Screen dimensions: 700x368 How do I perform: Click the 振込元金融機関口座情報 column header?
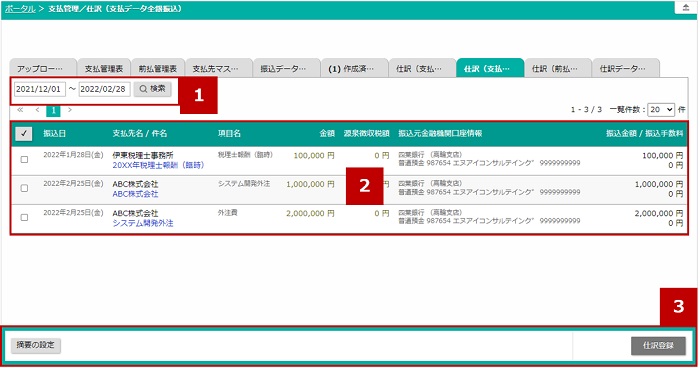(x=440, y=134)
